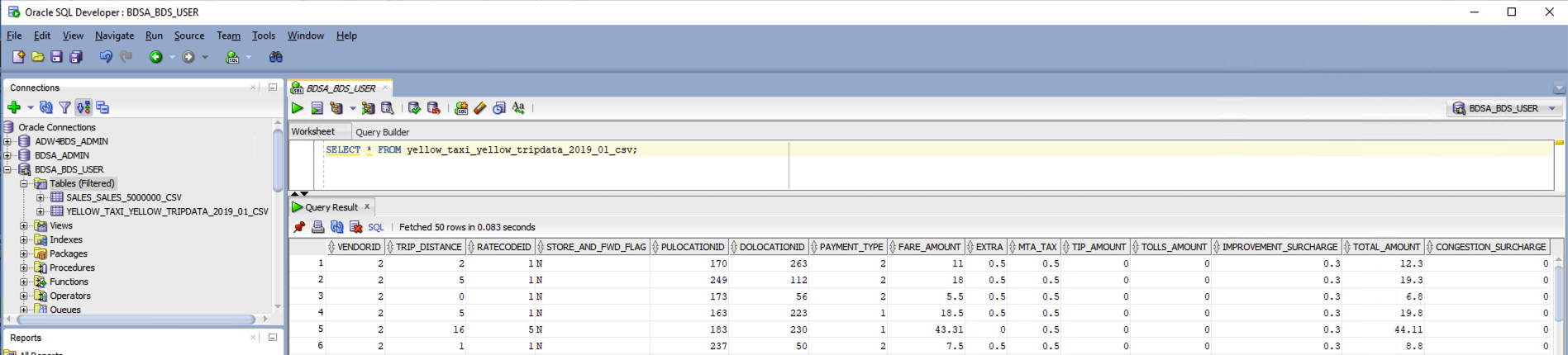Open a new SQL Worksheet from main toolbar
This screenshot has height=355, width=1568.
pos(232,57)
